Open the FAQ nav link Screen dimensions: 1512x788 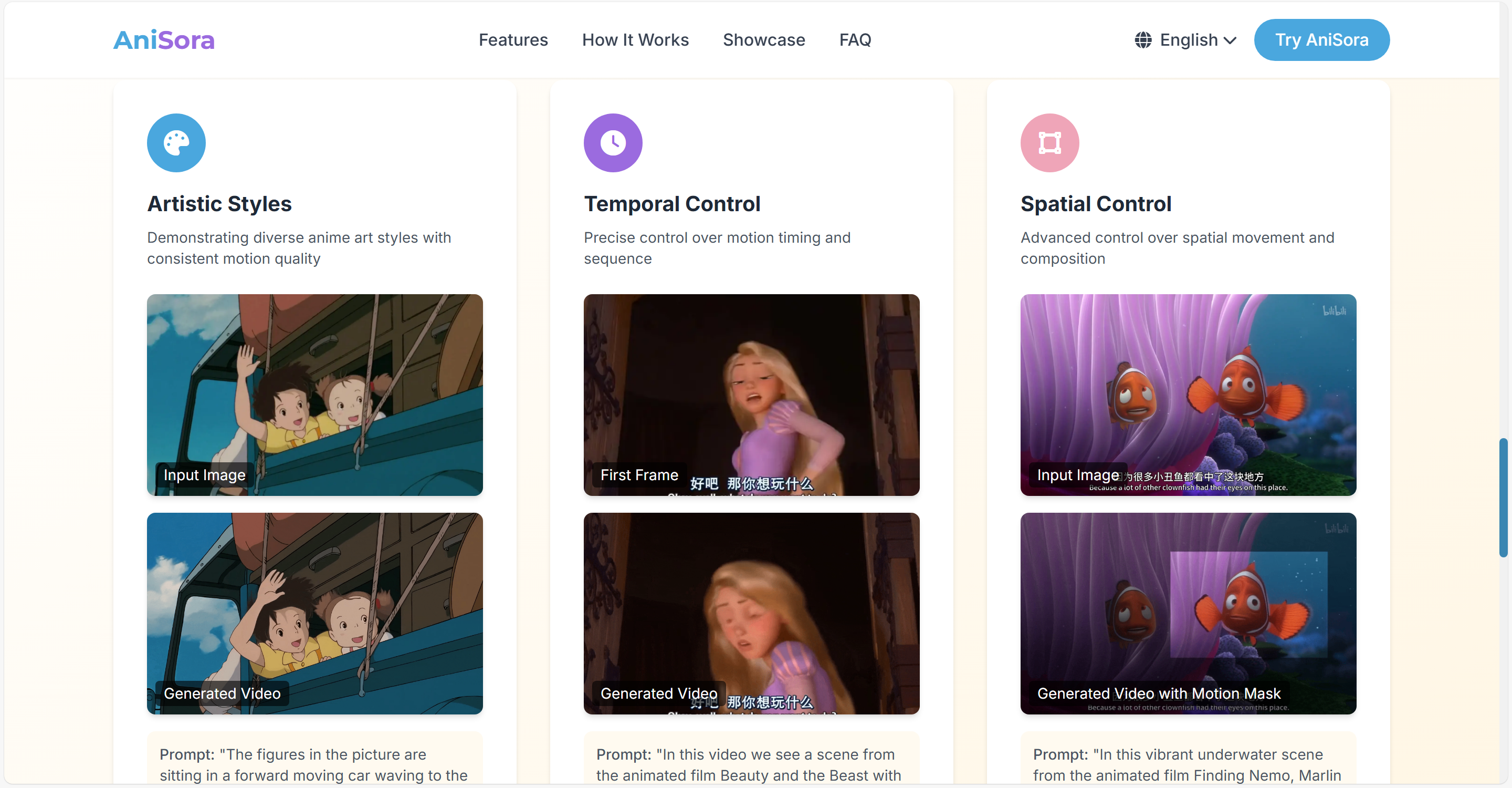coord(855,40)
